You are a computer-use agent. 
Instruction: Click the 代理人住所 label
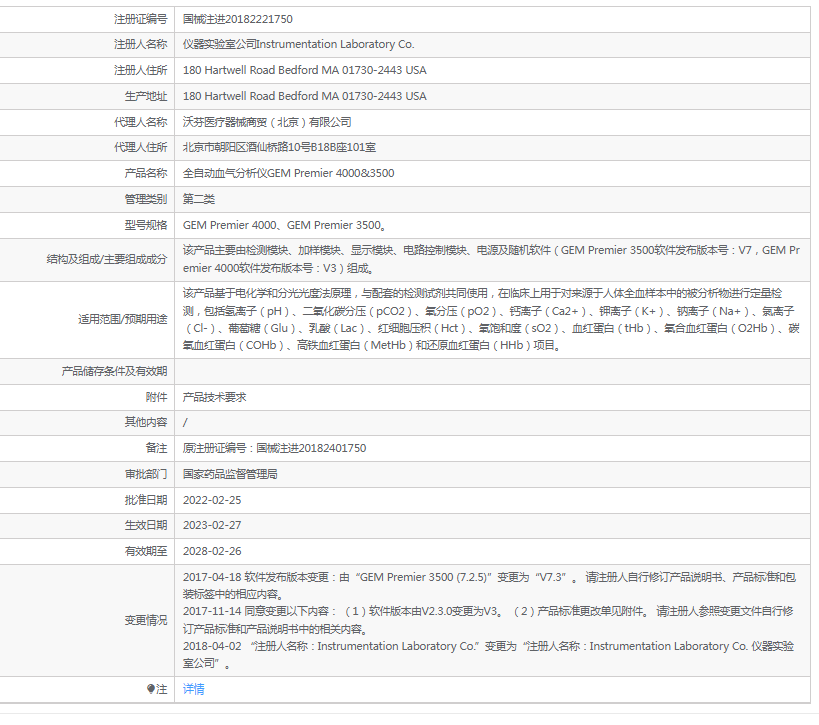click(x=141, y=147)
